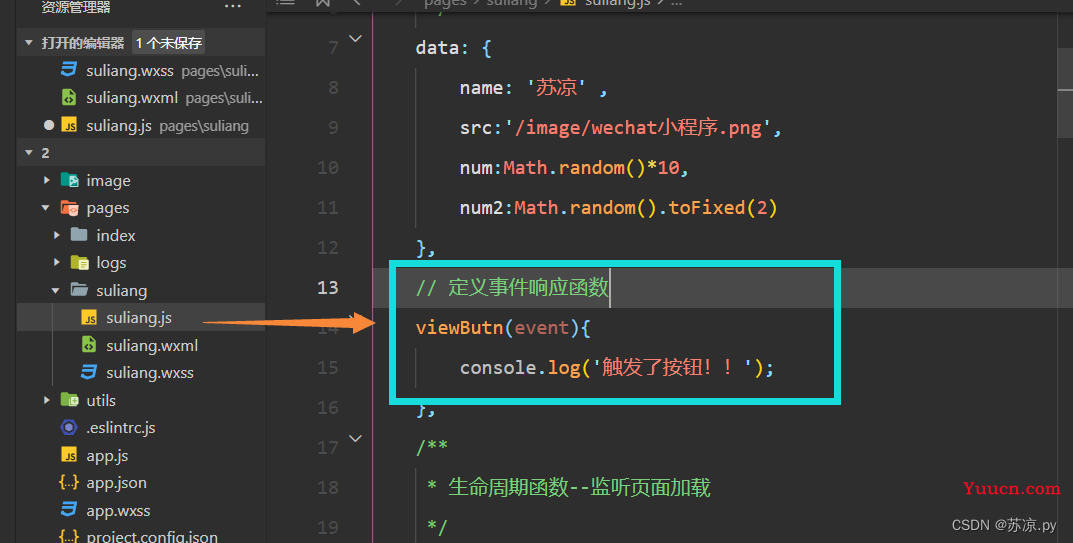Open the app.wxss file
This screenshot has height=543, width=1073.
(118, 510)
